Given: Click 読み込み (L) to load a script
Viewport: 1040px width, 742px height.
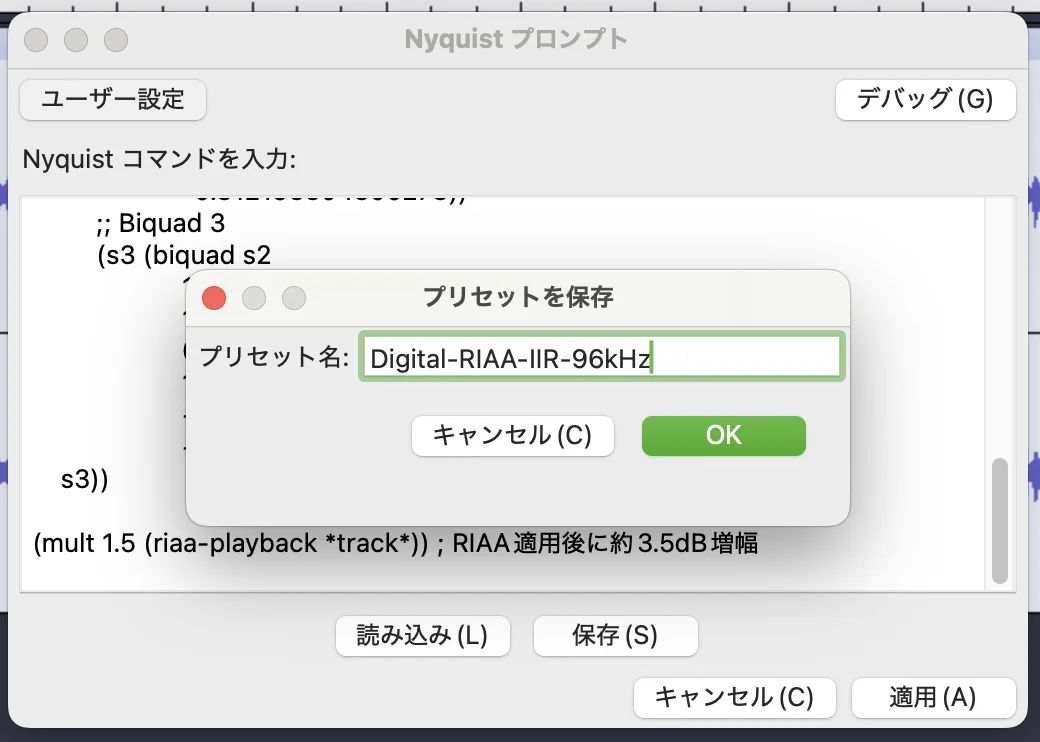Looking at the screenshot, I should tap(422, 635).
